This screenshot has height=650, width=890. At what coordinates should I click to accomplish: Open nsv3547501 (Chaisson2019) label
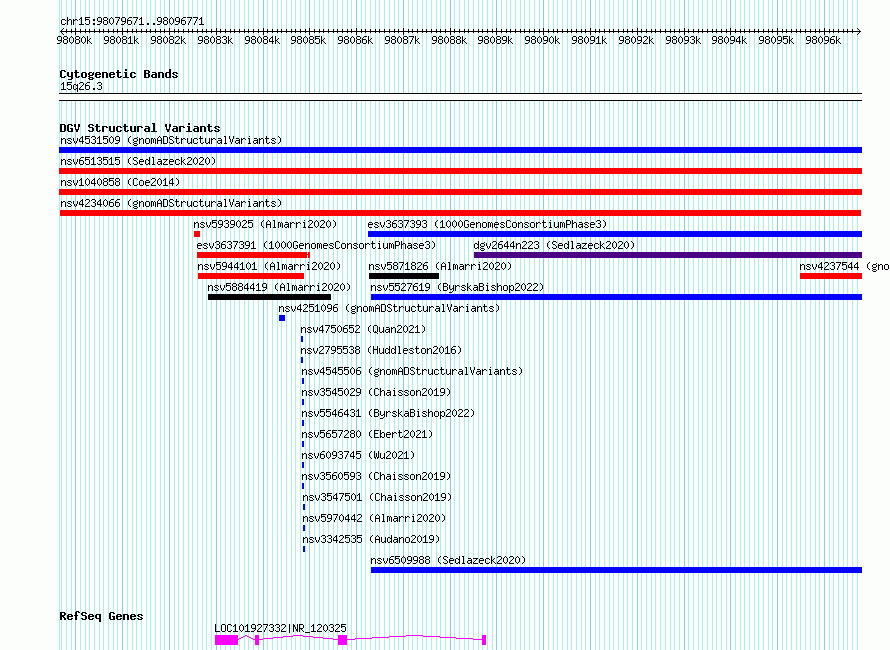pyautogui.click(x=377, y=497)
